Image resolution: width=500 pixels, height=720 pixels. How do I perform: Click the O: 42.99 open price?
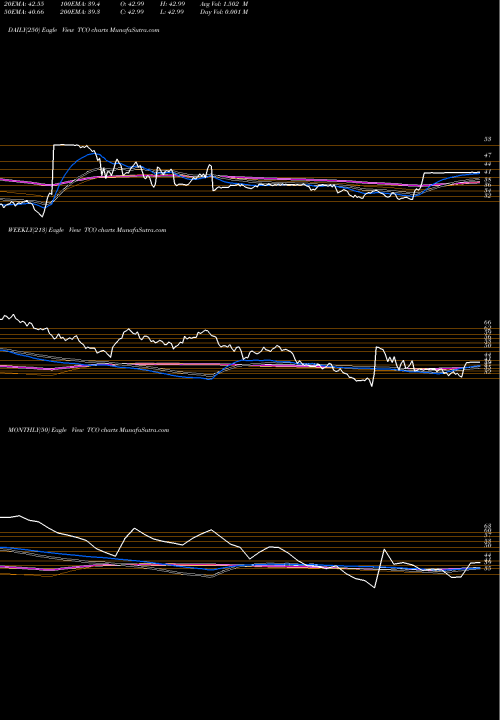(133, 4)
